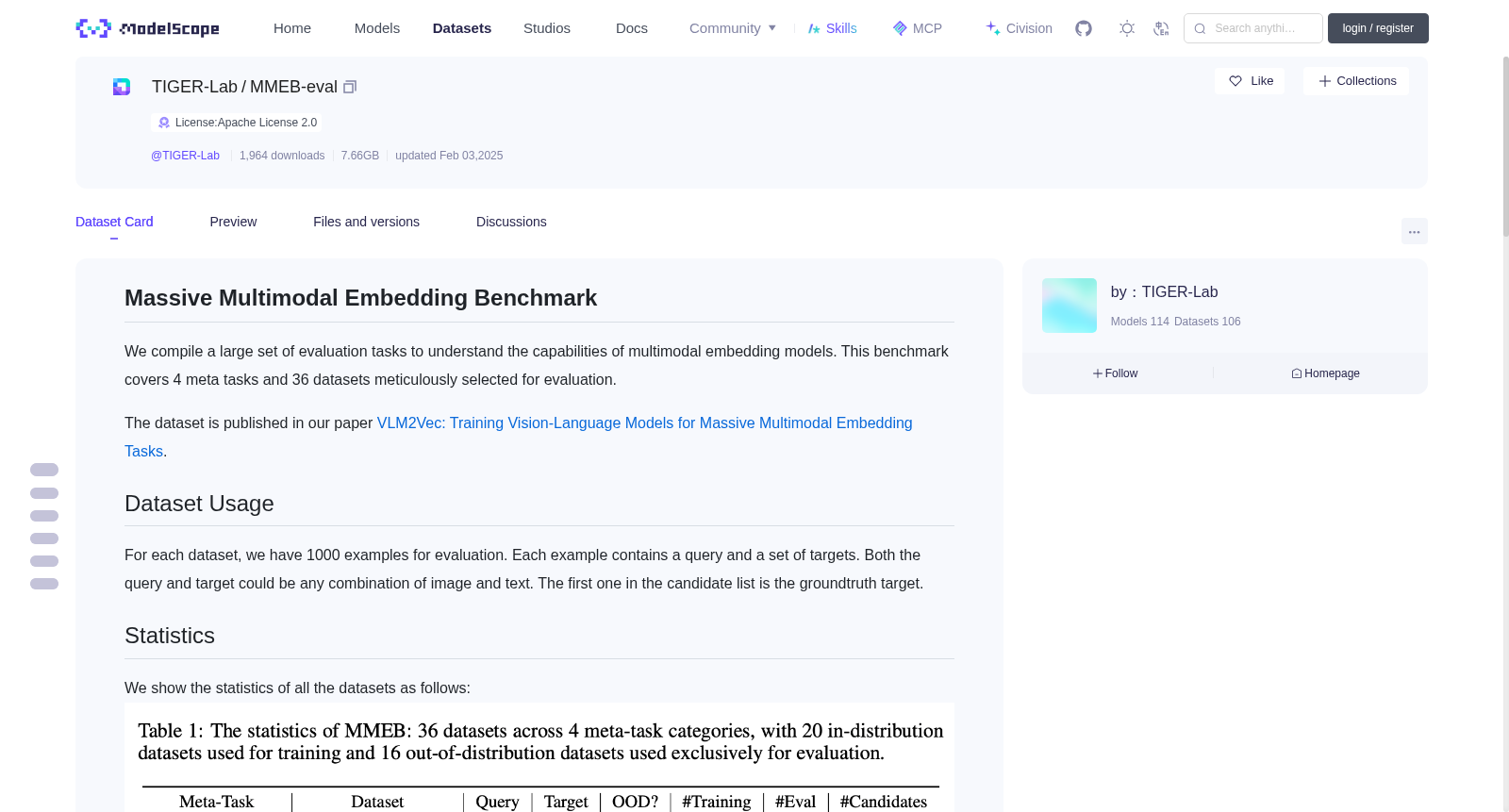Viewport: 1509px width, 812px height.
Task: Switch language with the translate icon
Action: click(1161, 28)
